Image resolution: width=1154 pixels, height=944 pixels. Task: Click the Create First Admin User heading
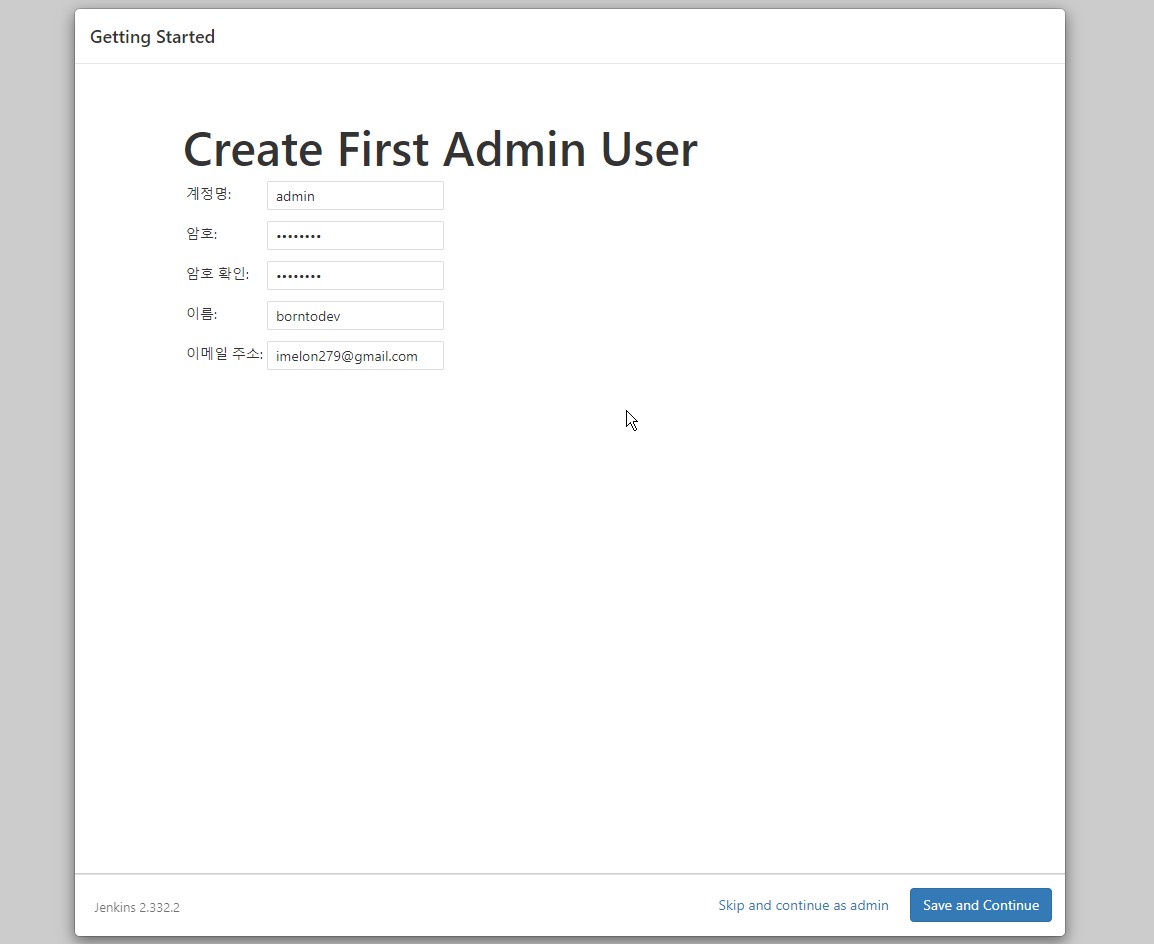tap(440, 149)
